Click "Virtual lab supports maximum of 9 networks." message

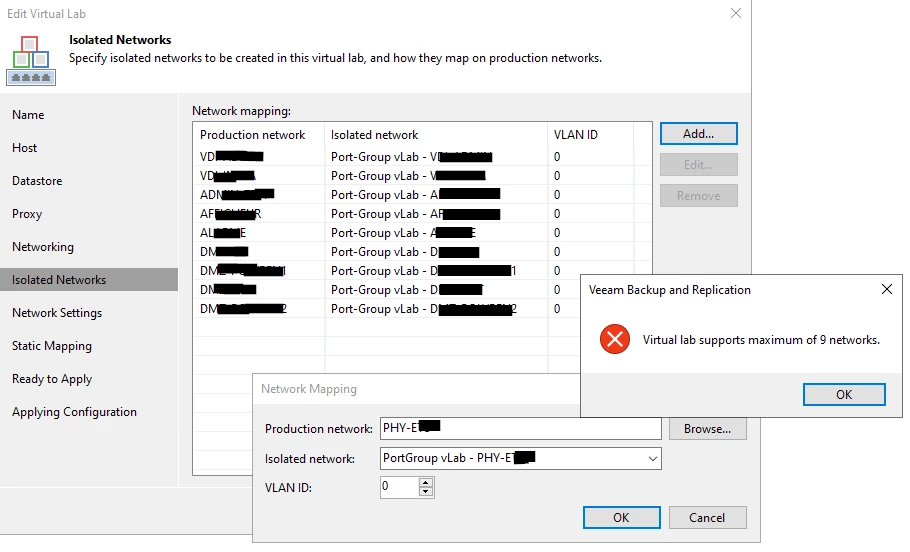click(761, 340)
